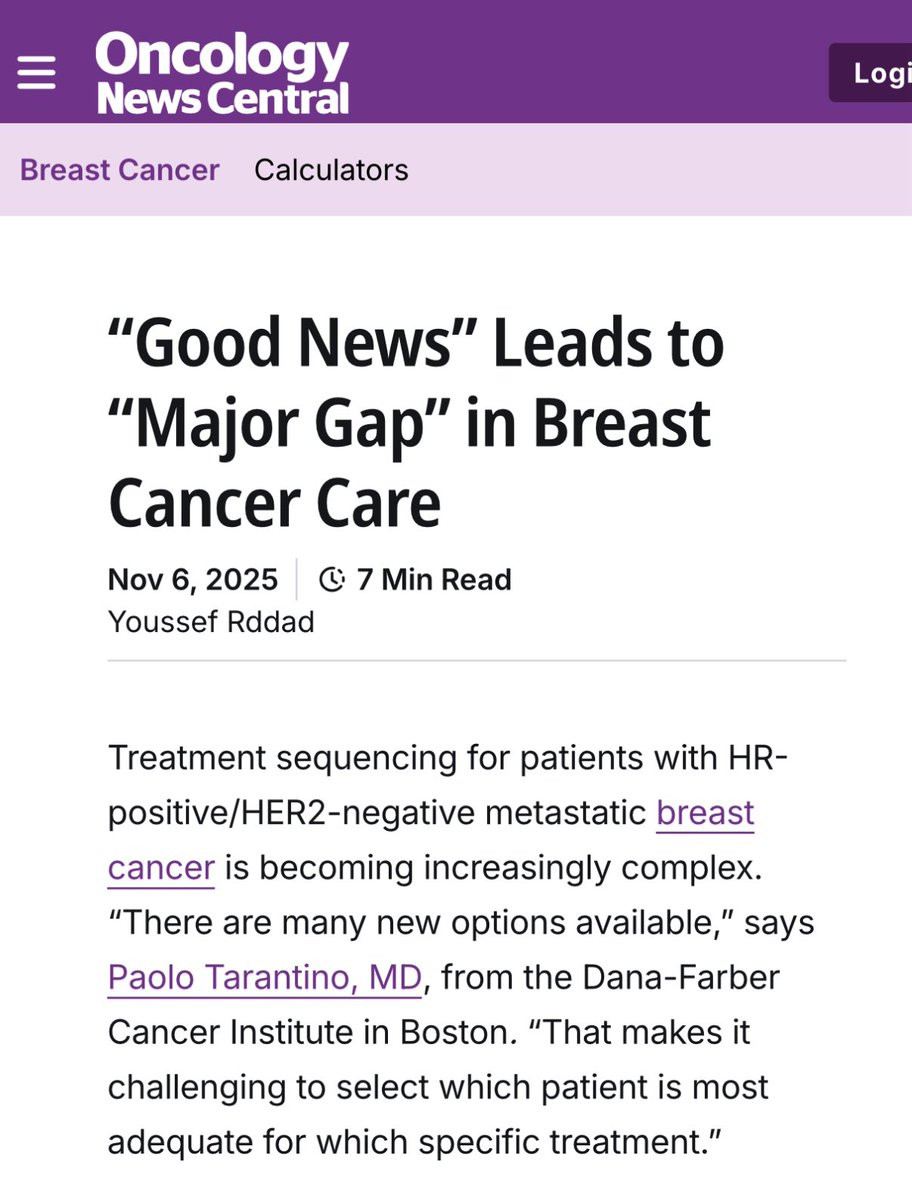The height and width of the screenshot is (1199, 912).
Task: Click the "Dana-Farber" text in the paragraph
Action: 680,977
